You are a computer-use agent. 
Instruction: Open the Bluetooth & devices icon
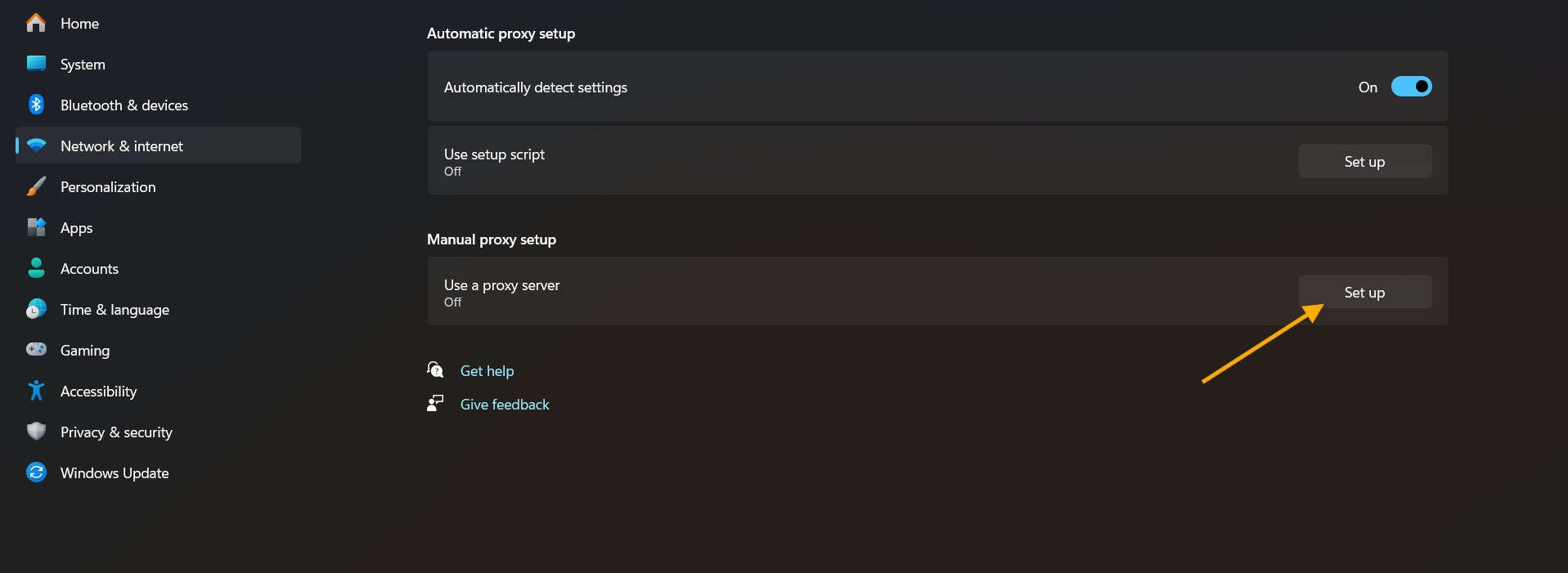36,105
